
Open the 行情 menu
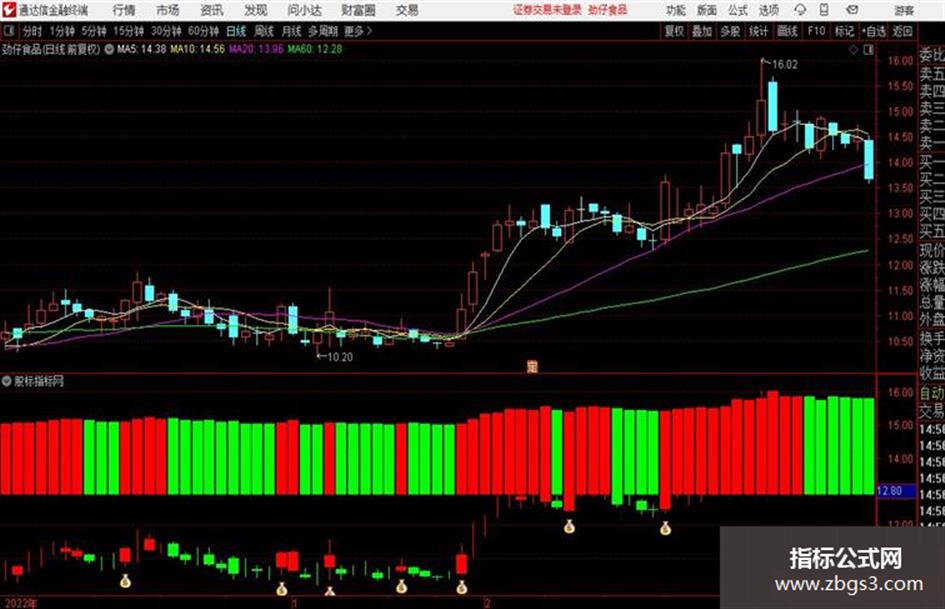click(124, 10)
